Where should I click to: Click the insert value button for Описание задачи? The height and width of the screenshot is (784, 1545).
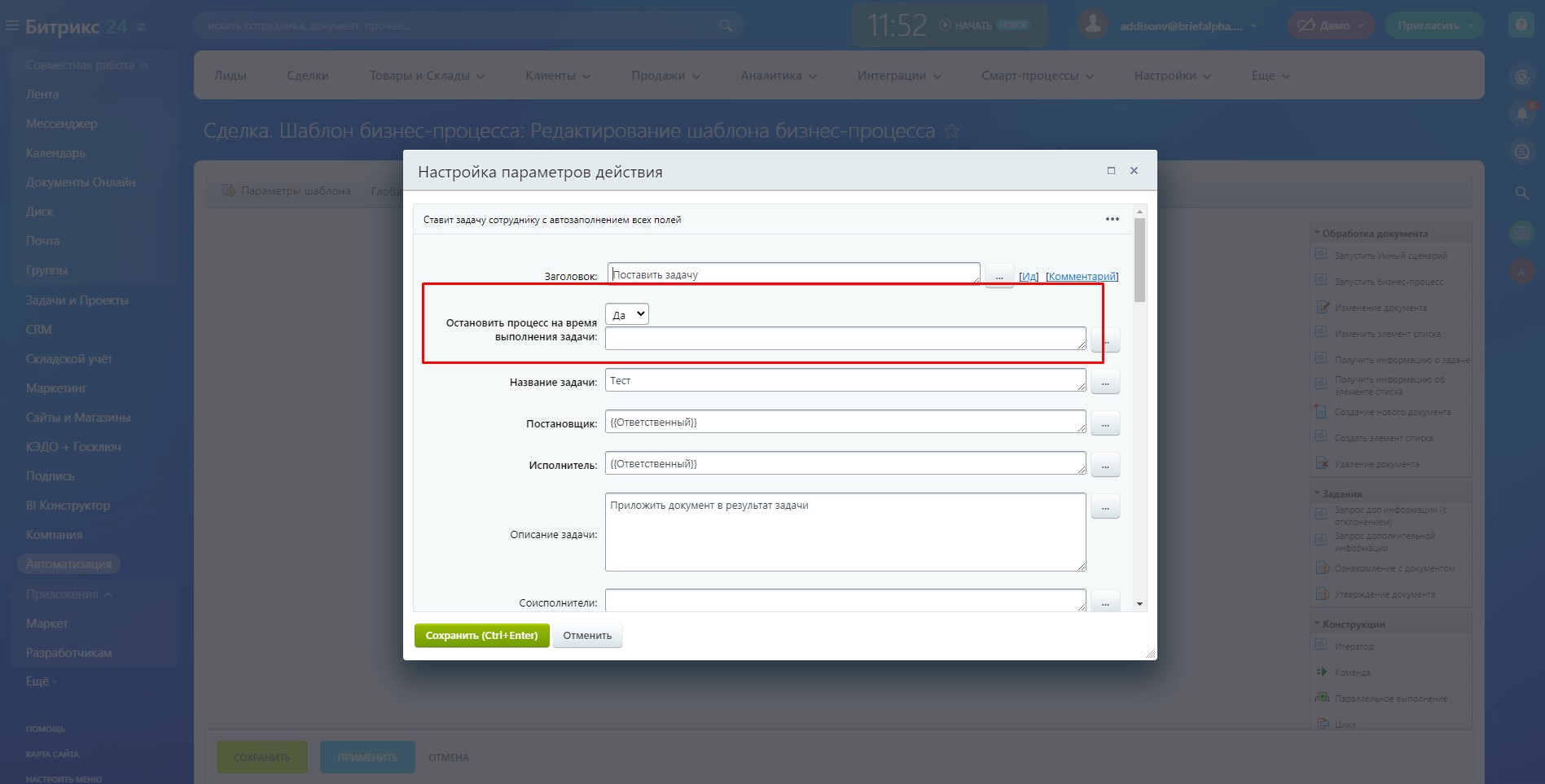(x=1105, y=507)
